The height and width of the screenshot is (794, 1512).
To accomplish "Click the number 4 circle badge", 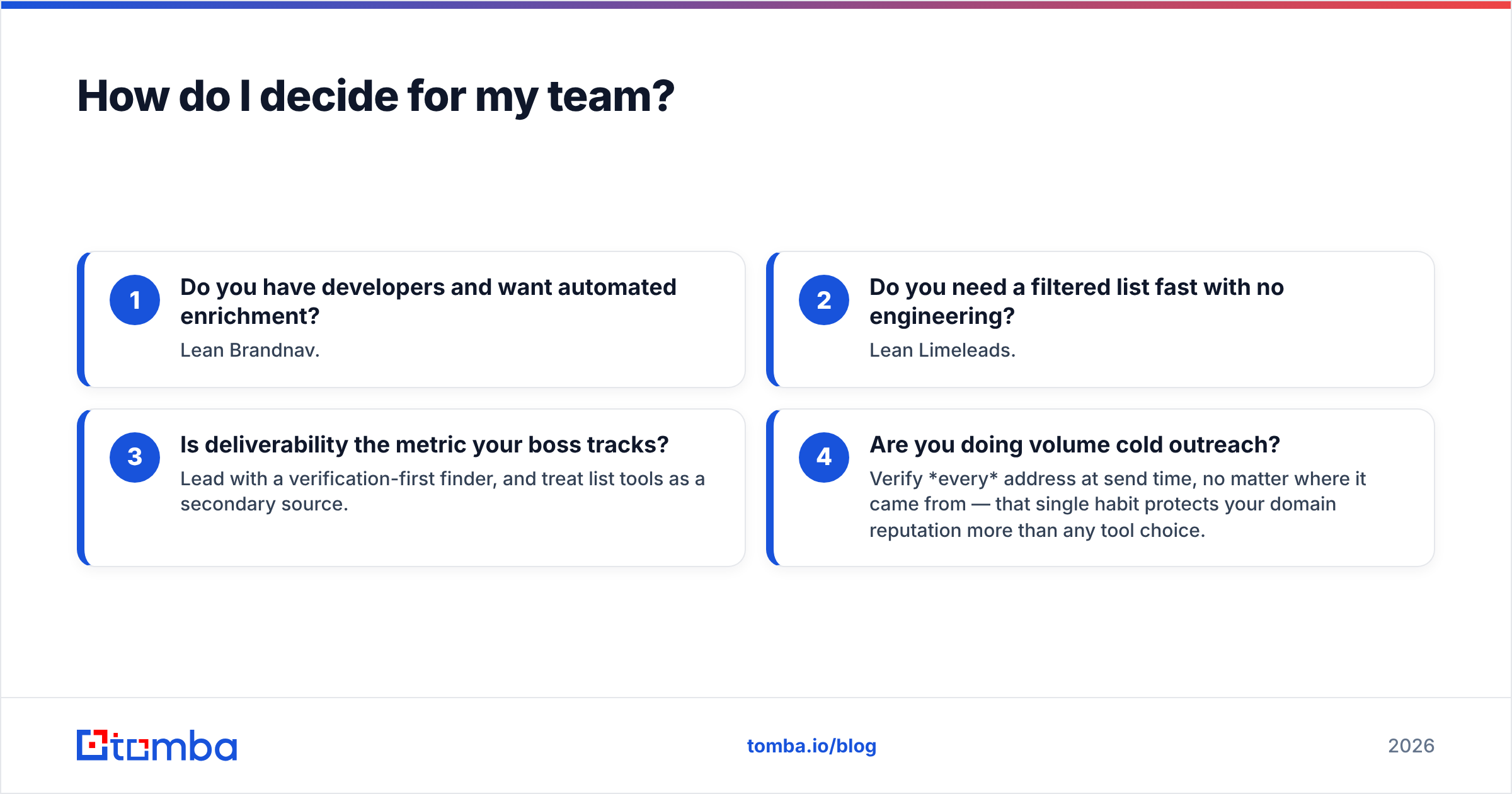I will [824, 457].
